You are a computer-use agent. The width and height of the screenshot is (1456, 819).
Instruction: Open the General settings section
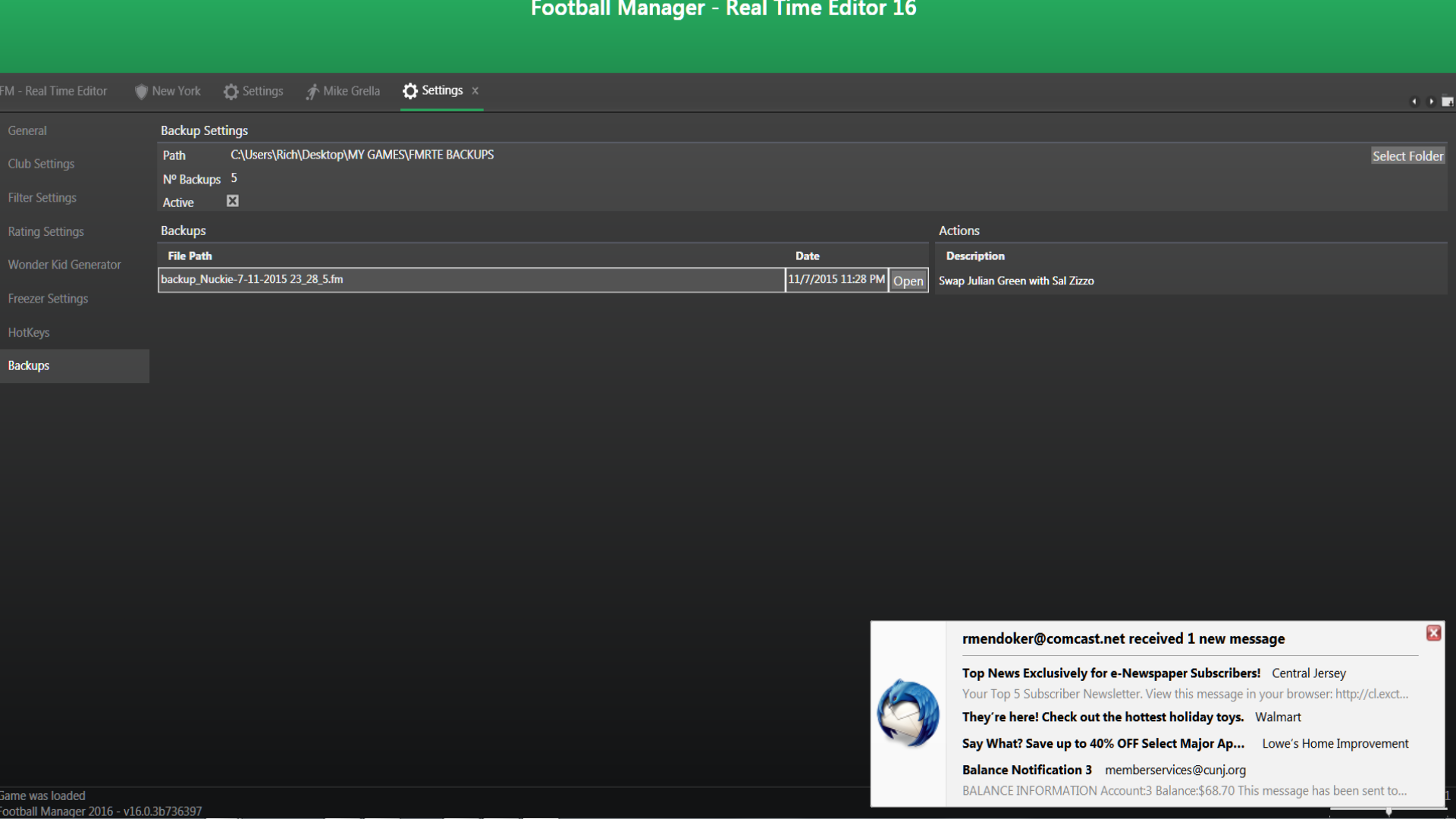[74, 130]
